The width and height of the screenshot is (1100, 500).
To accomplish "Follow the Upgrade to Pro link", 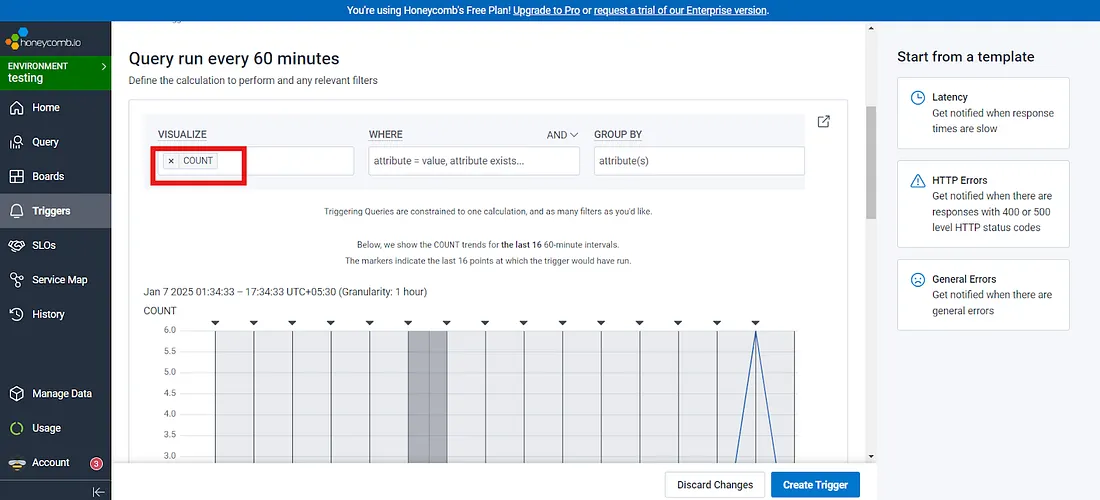I will (550, 10).
